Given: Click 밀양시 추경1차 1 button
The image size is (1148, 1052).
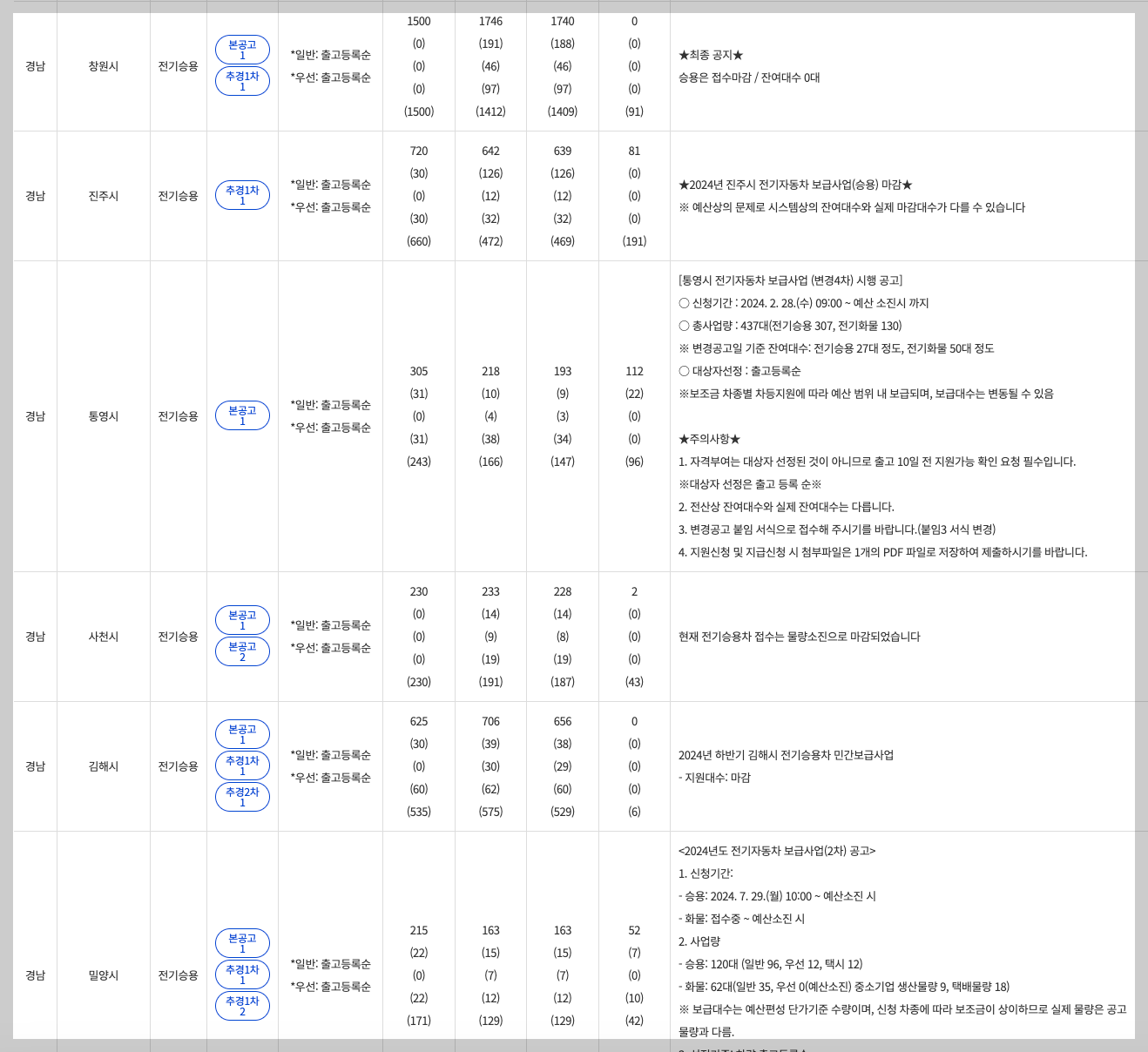Looking at the screenshot, I should 242,974.
